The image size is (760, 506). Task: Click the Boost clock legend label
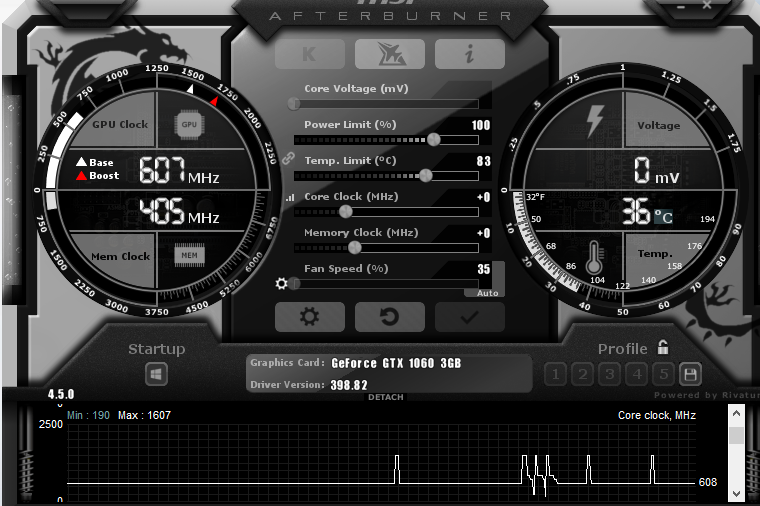tap(104, 175)
